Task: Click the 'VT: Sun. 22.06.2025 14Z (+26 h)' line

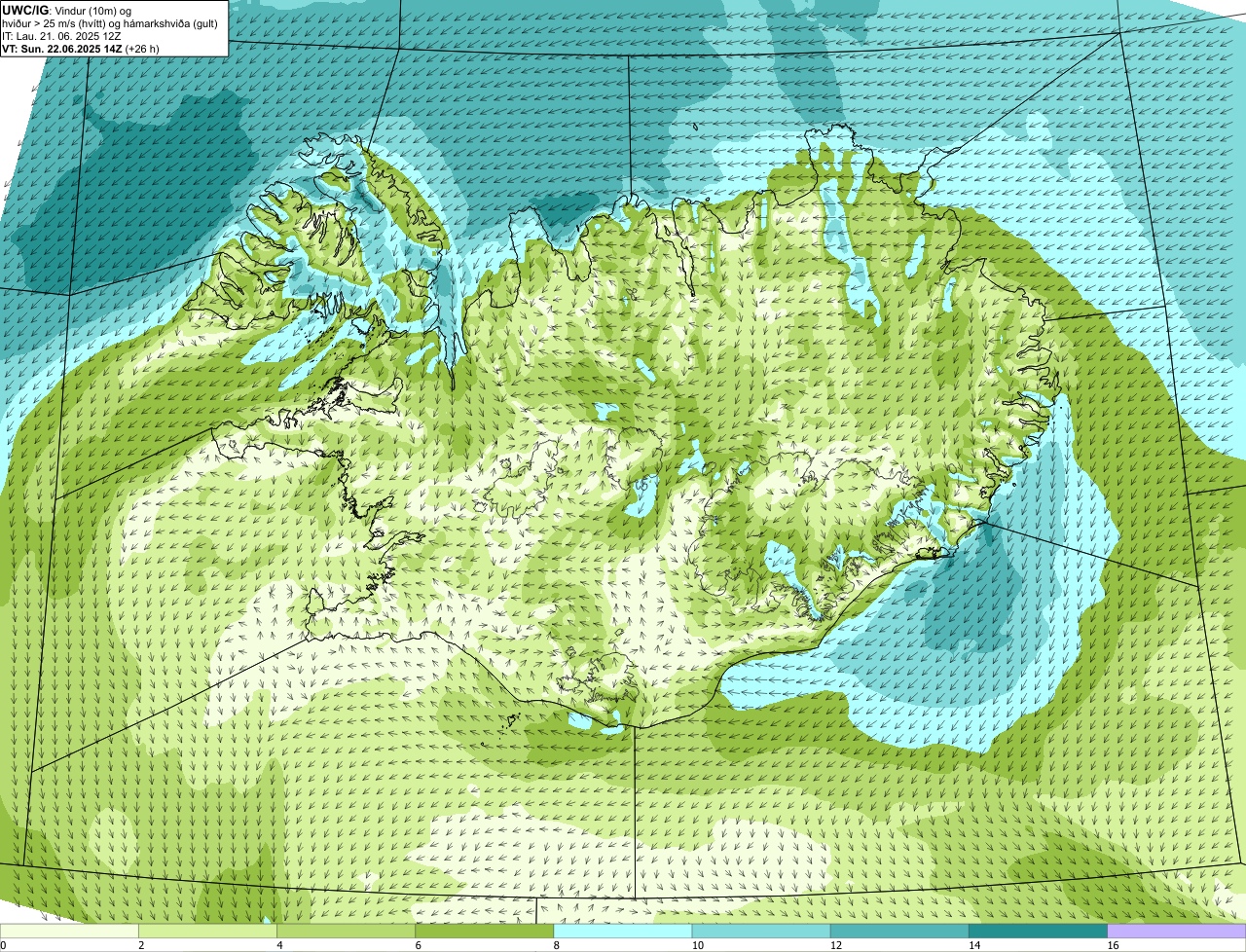Action: [x=81, y=48]
